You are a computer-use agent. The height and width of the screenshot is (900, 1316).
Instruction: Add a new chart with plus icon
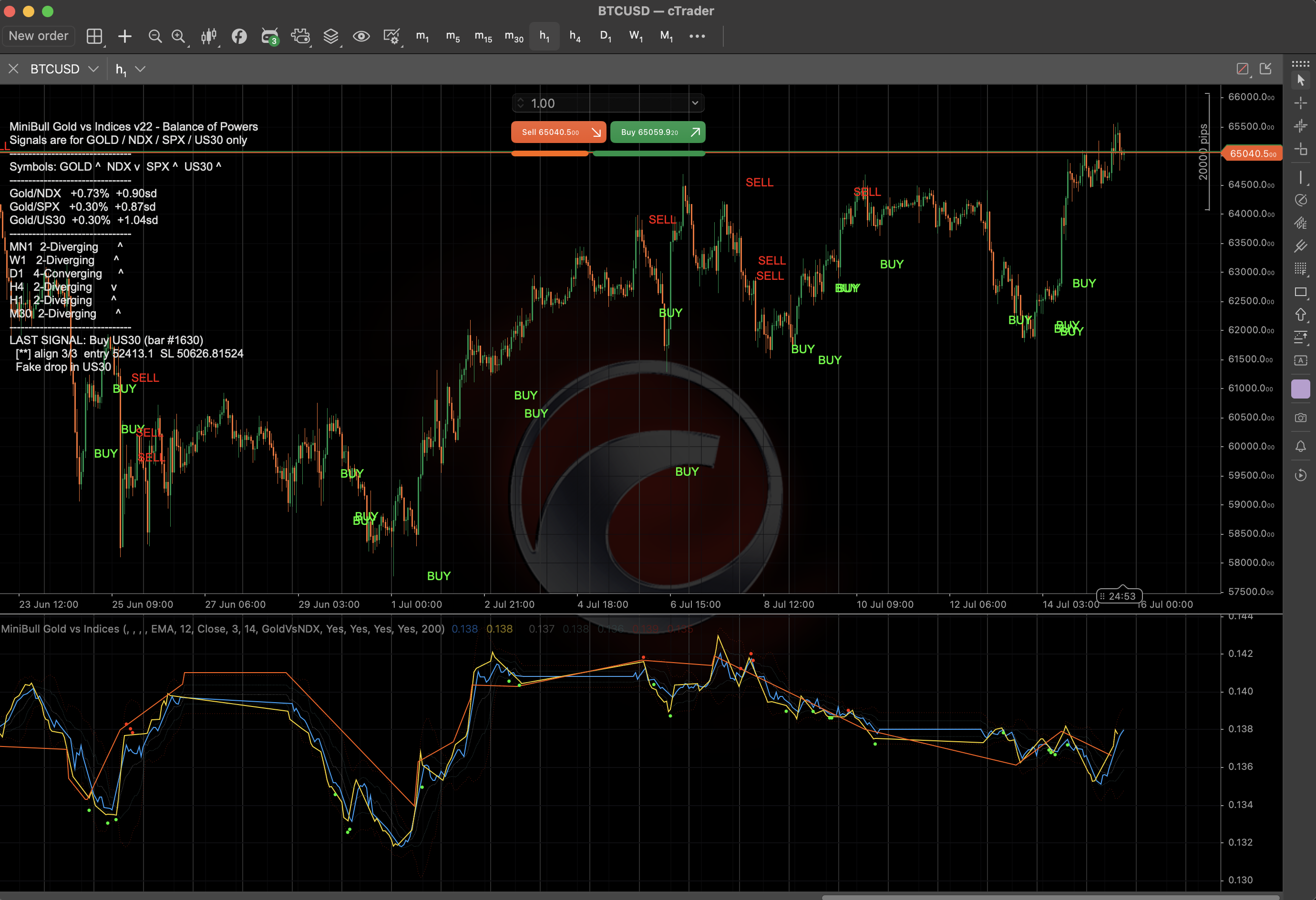pos(124,36)
